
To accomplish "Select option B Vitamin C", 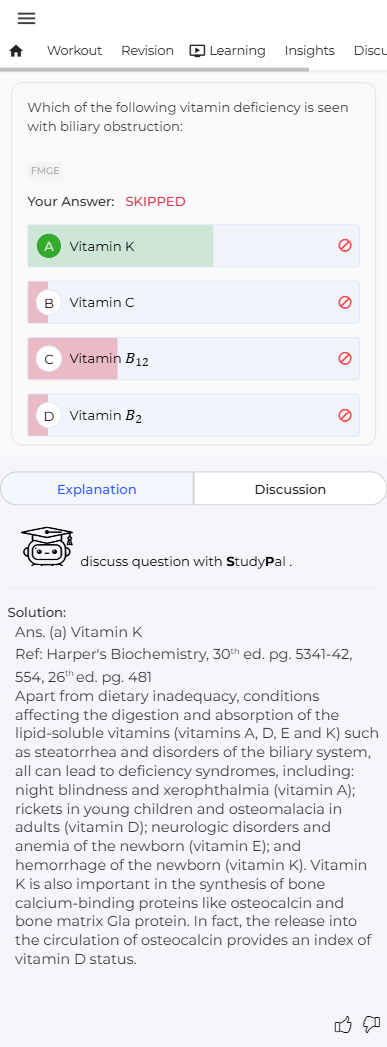I will (194, 302).
